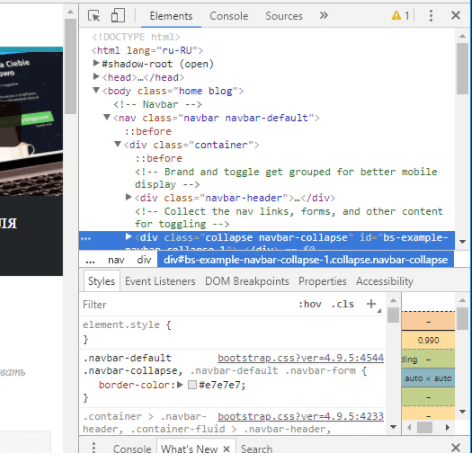Focus the styles Filter input field
Screen dimensions: 472x456
(x=187, y=304)
